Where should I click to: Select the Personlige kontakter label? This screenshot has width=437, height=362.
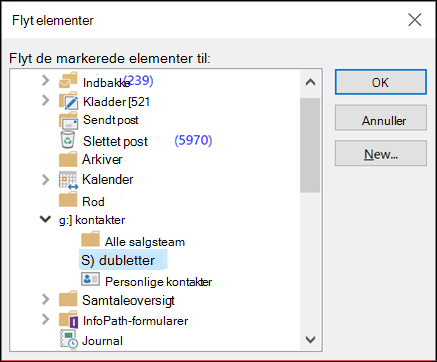159,282
